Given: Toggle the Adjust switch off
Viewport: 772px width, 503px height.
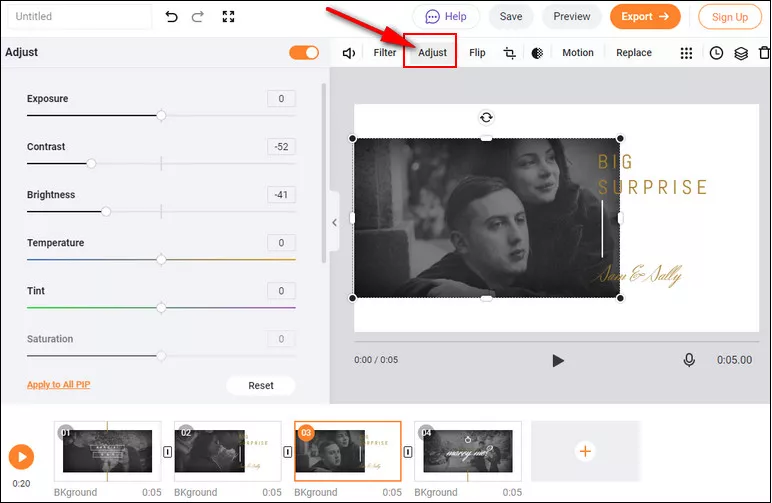Looking at the screenshot, I should coord(304,53).
